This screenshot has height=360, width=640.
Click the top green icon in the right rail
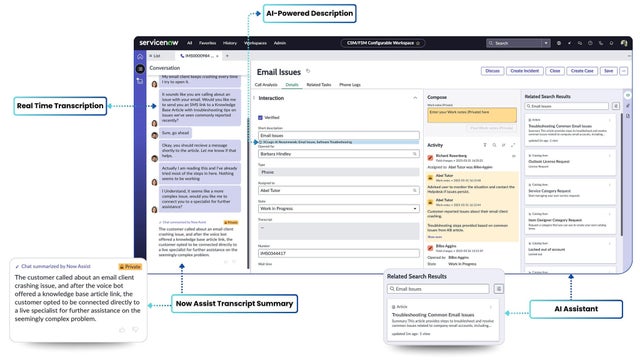click(628, 95)
